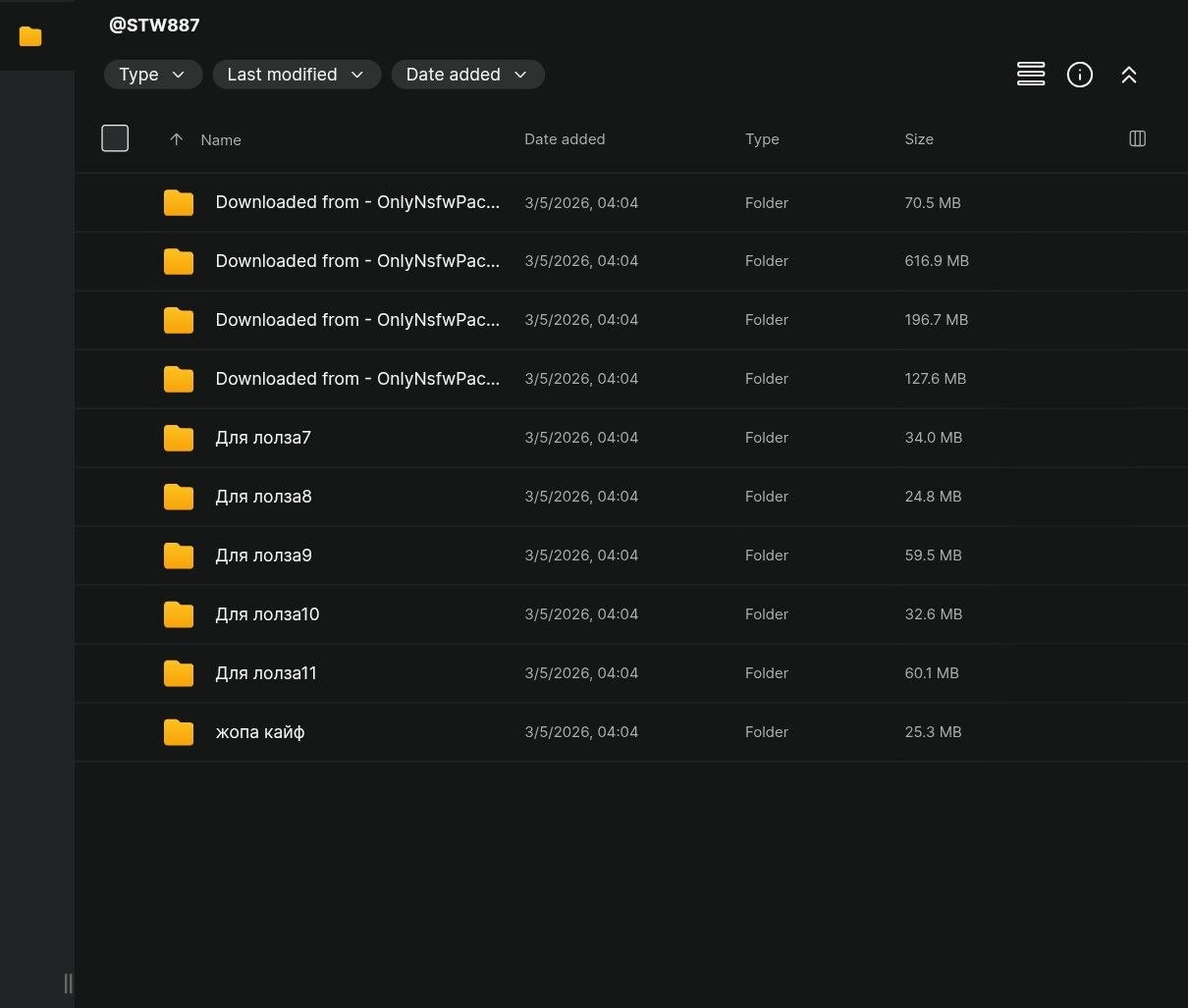Click folder icon of жопа кайф
This screenshot has height=1008, width=1188.
tap(179, 732)
